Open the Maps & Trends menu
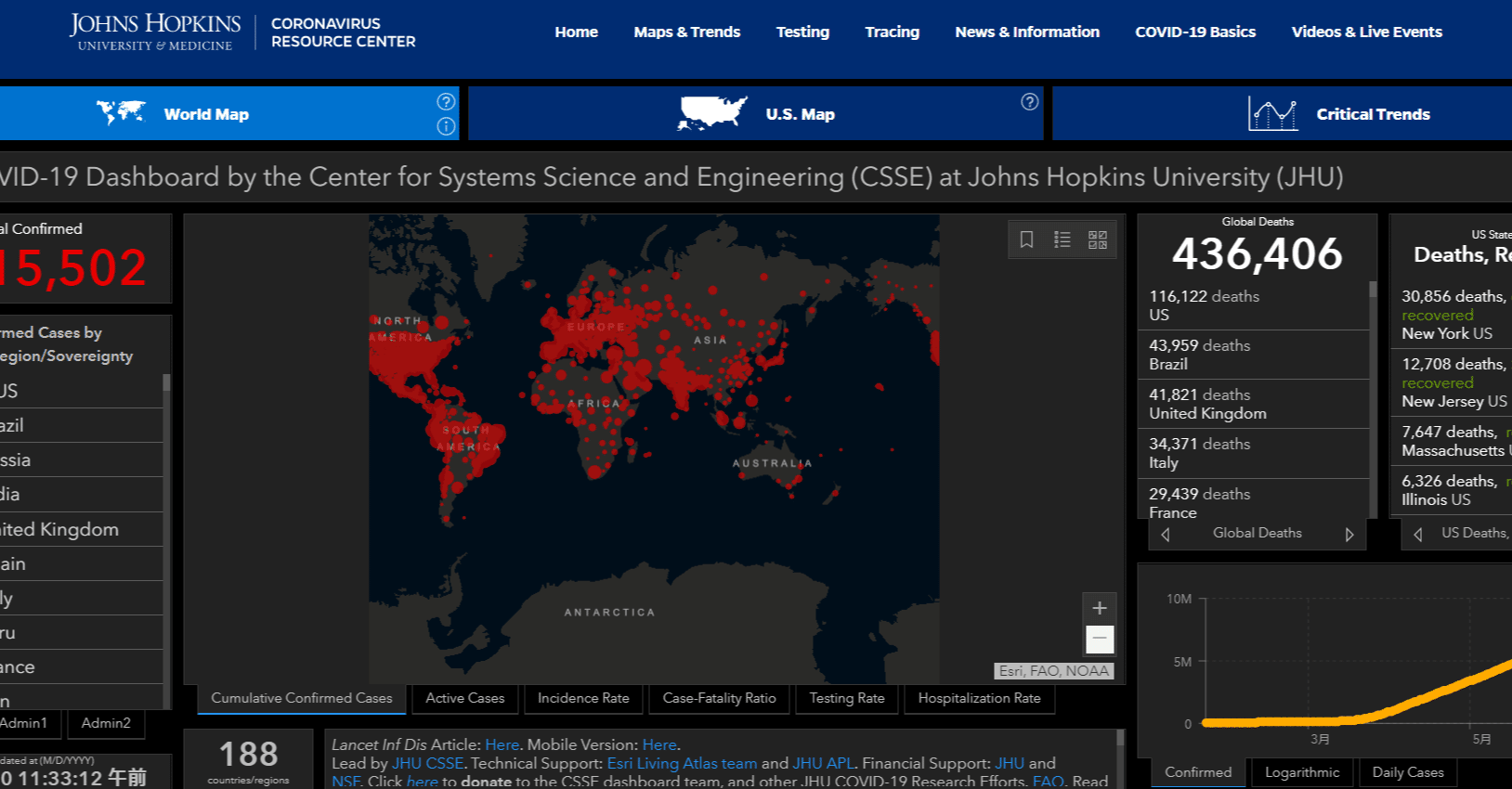The width and height of the screenshot is (1512, 789). click(687, 32)
